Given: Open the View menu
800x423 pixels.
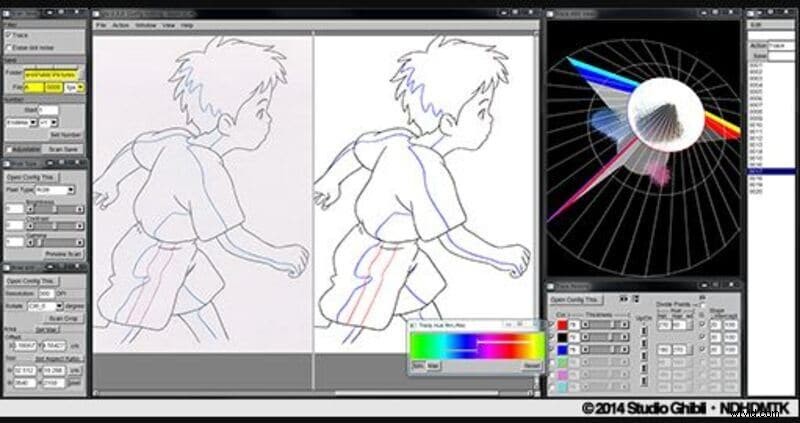Looking at the screenshot, I should [168, 25].
